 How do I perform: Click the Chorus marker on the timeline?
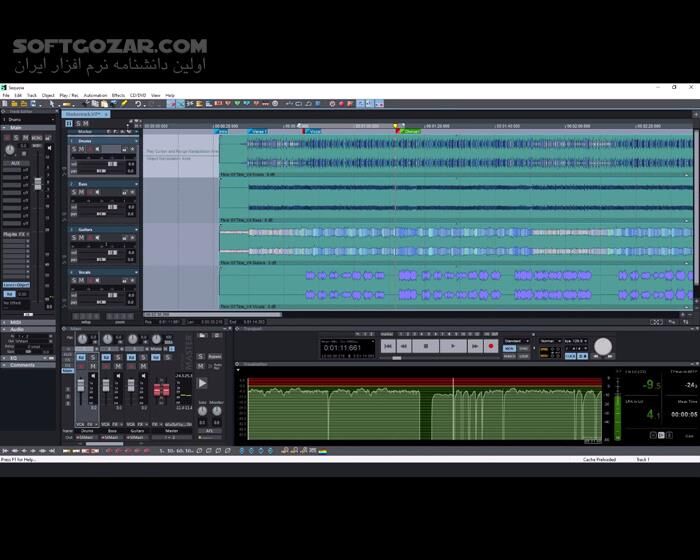click(x=408, y=131)
